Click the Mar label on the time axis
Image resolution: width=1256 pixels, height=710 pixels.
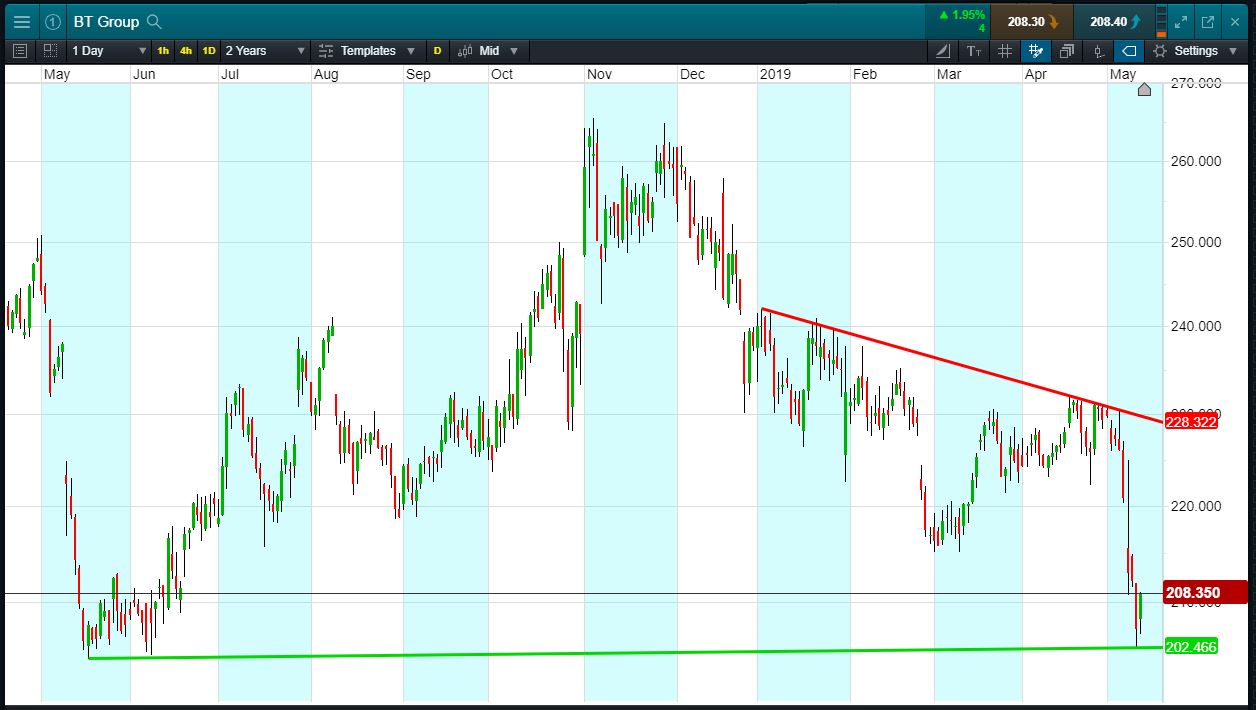(x=949, y=75)
